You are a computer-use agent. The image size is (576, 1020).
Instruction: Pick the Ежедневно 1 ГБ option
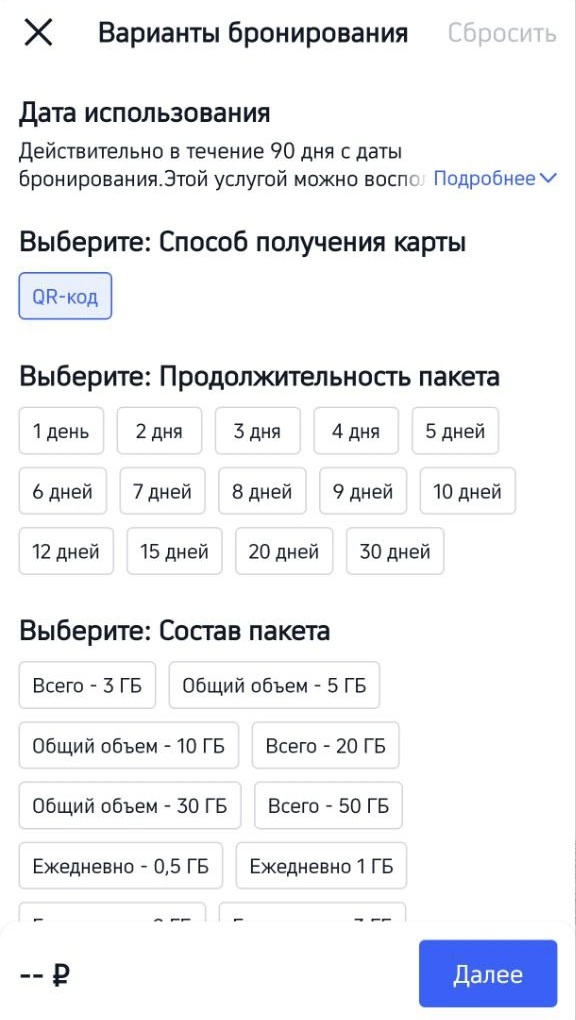point(320,866)
